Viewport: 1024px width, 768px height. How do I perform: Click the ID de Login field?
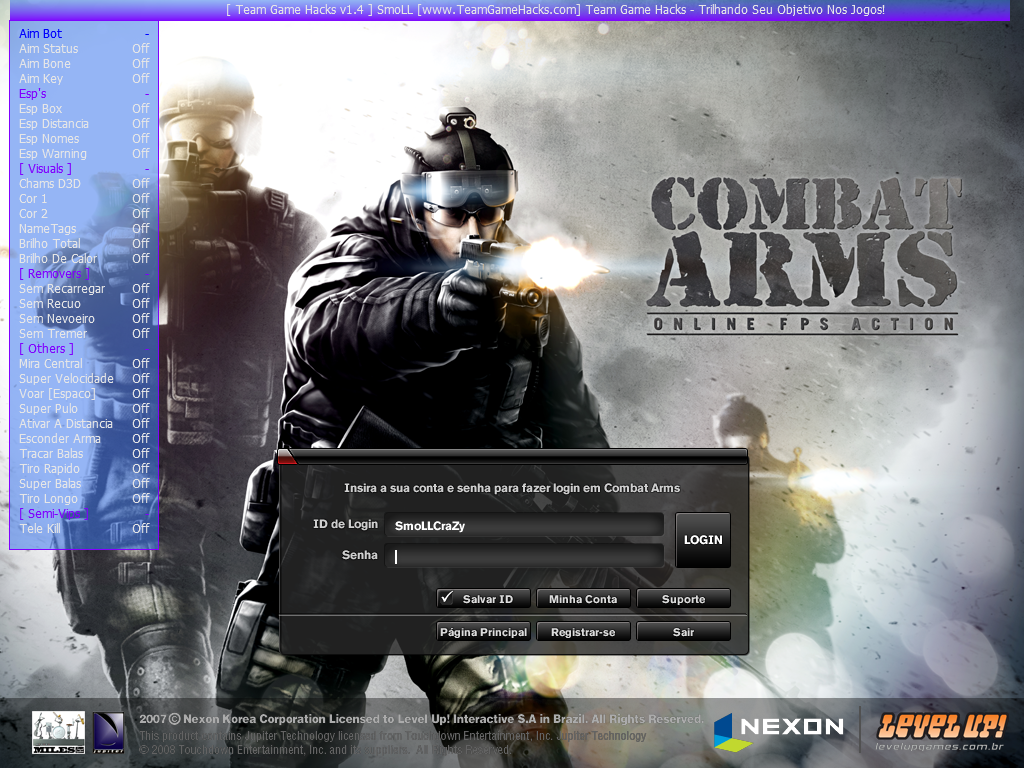[x=524, y=525]
